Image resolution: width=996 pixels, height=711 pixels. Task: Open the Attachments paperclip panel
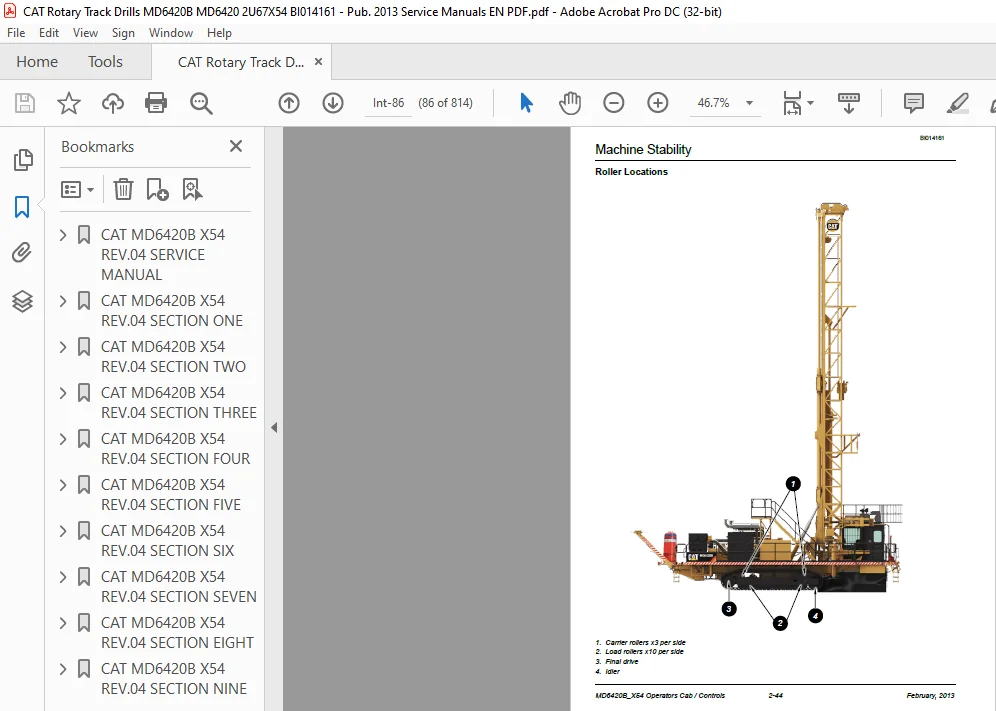point(22,253)
